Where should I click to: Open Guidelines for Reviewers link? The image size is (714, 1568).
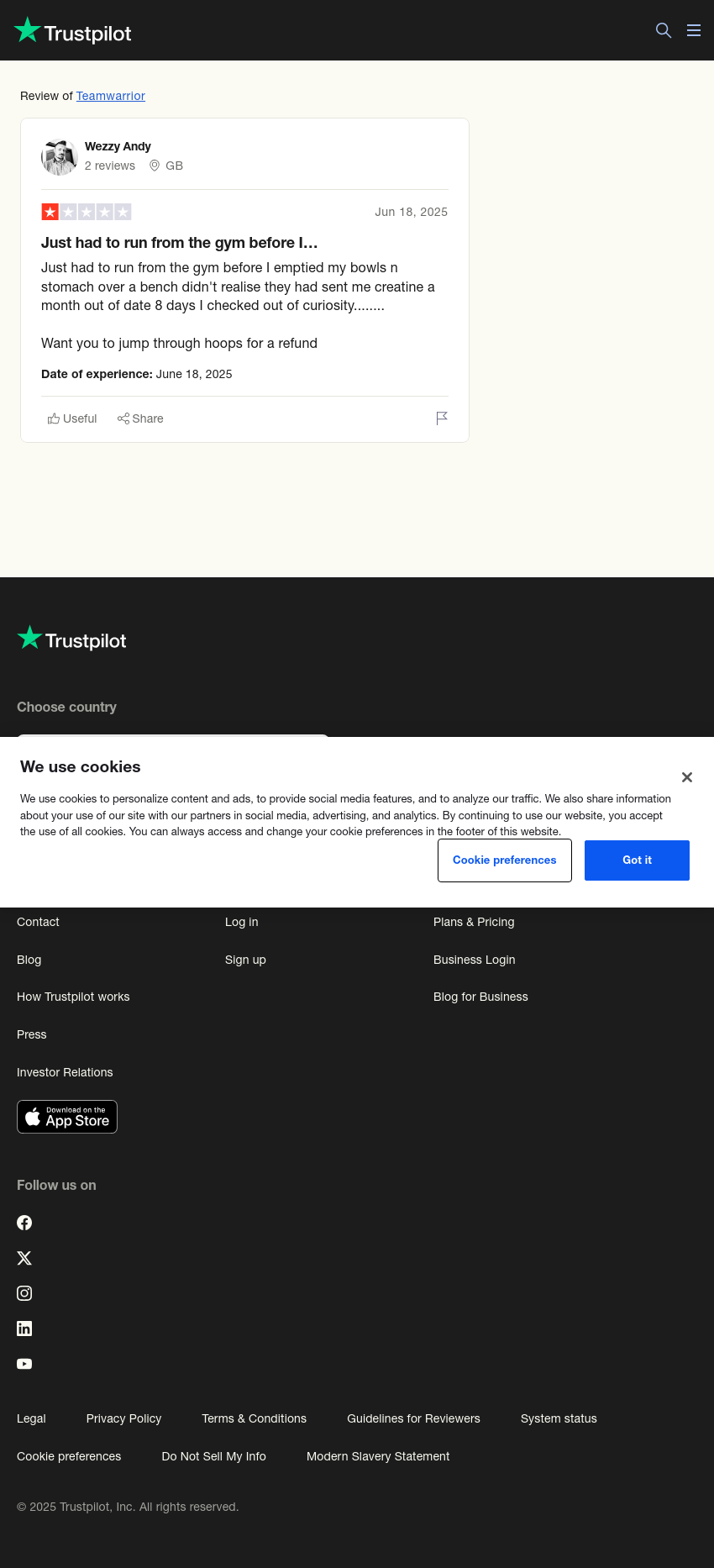[413, 1418]
